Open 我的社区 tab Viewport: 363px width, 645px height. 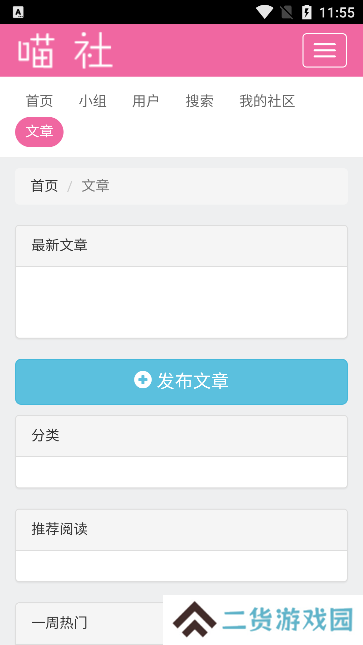[268, 101]
